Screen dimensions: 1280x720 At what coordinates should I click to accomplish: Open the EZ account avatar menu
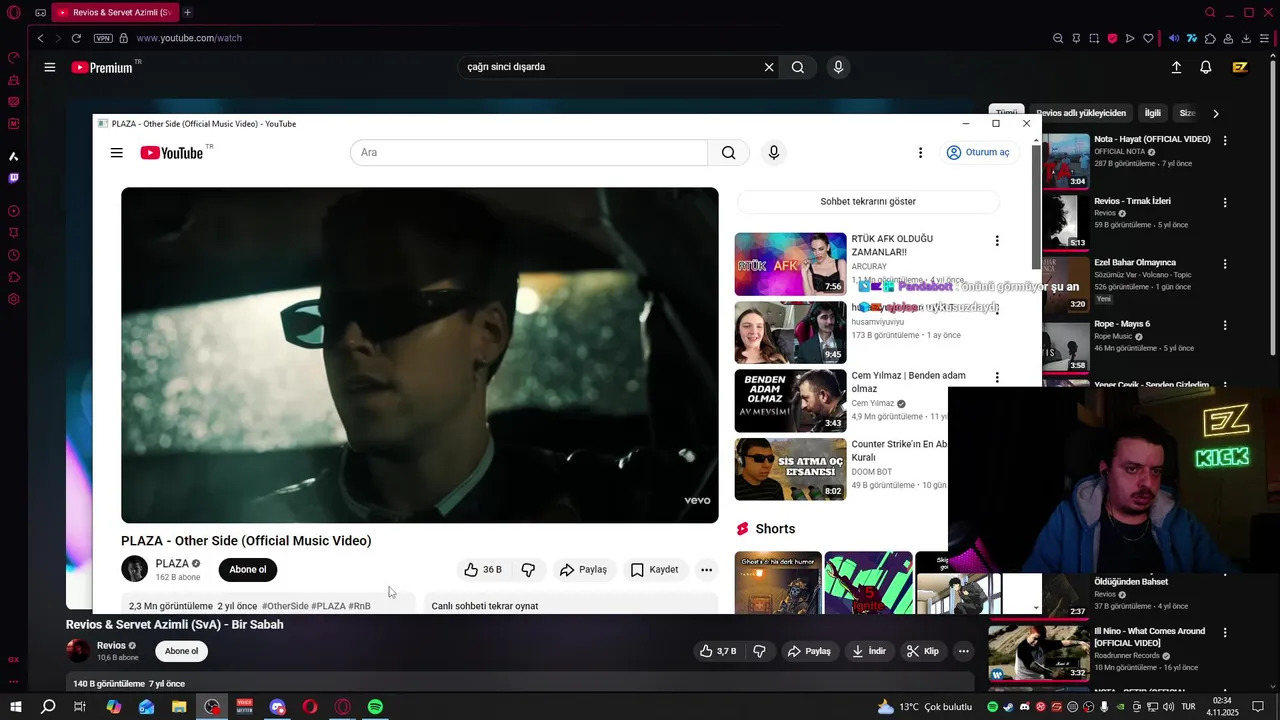(1240, 67)
